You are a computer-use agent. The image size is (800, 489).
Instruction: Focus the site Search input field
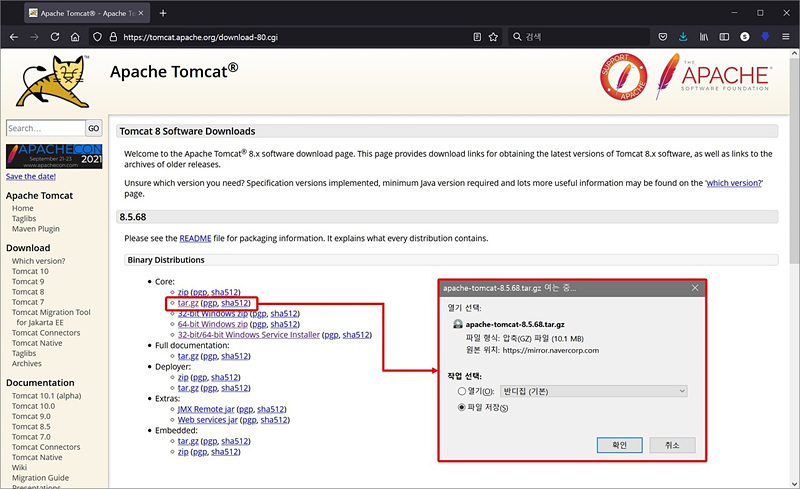point(45,128)
